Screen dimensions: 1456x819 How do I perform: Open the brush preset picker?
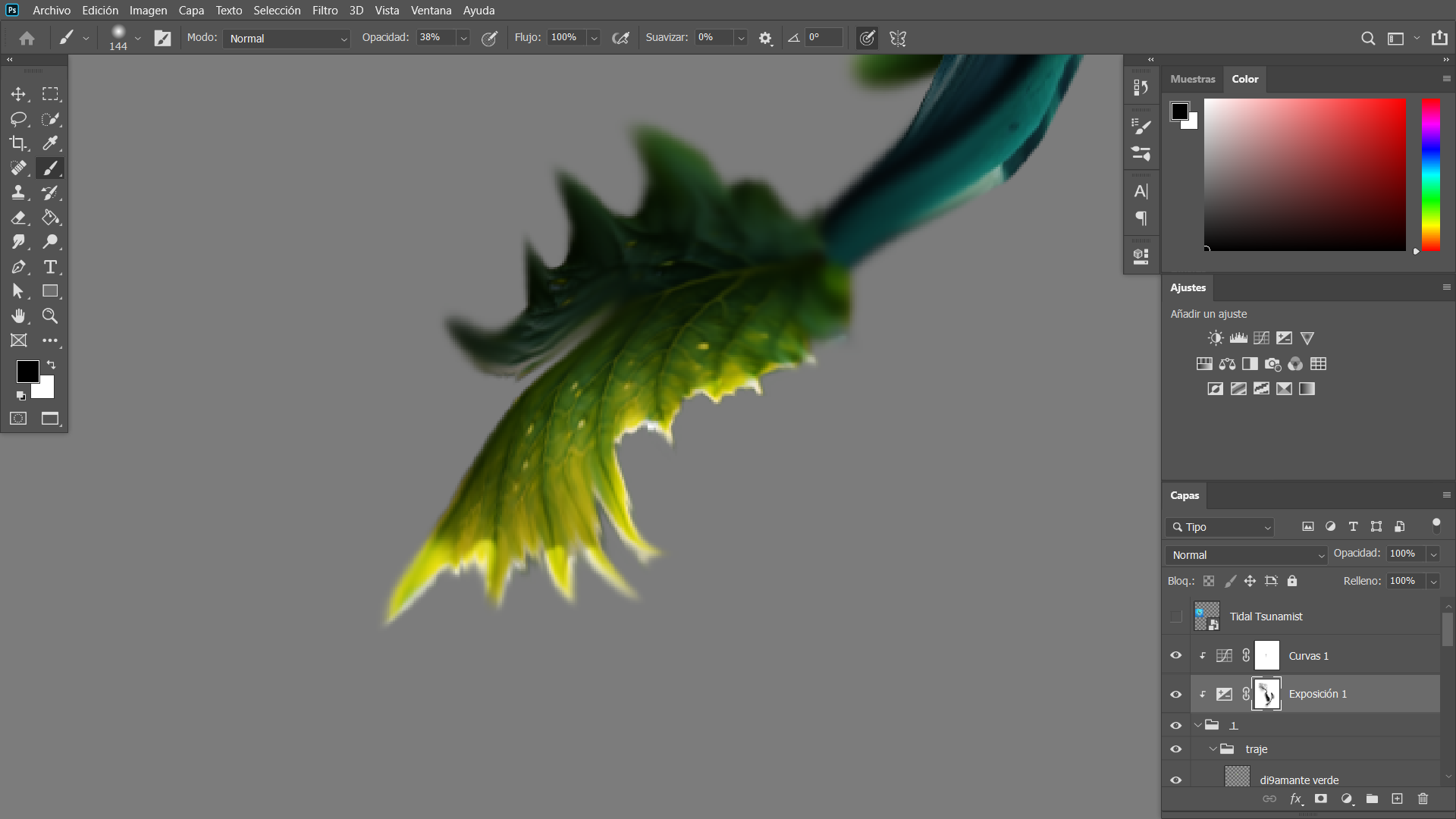point(137,38)
